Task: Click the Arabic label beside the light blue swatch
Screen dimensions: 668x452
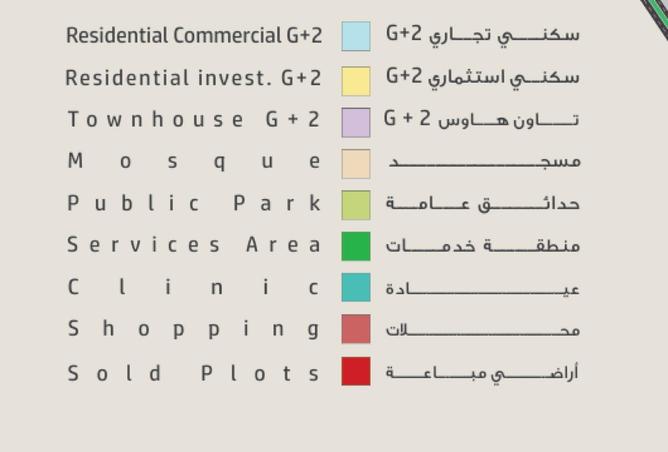Action: (x=482, y=35)
